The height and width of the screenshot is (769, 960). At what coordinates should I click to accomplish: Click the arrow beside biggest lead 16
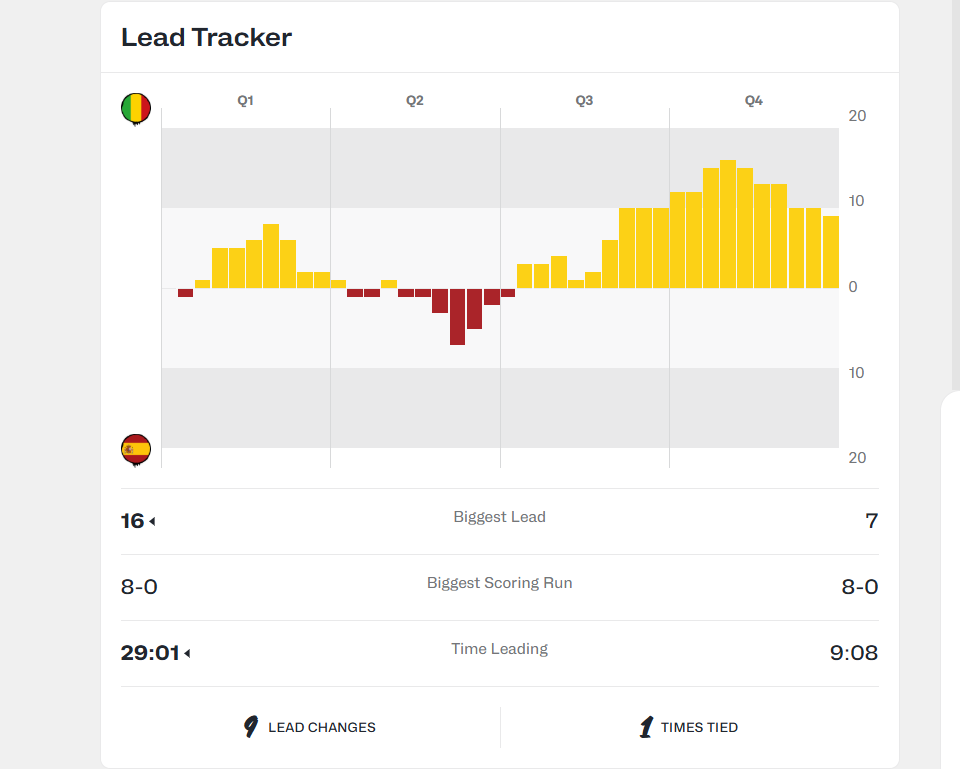152,522
